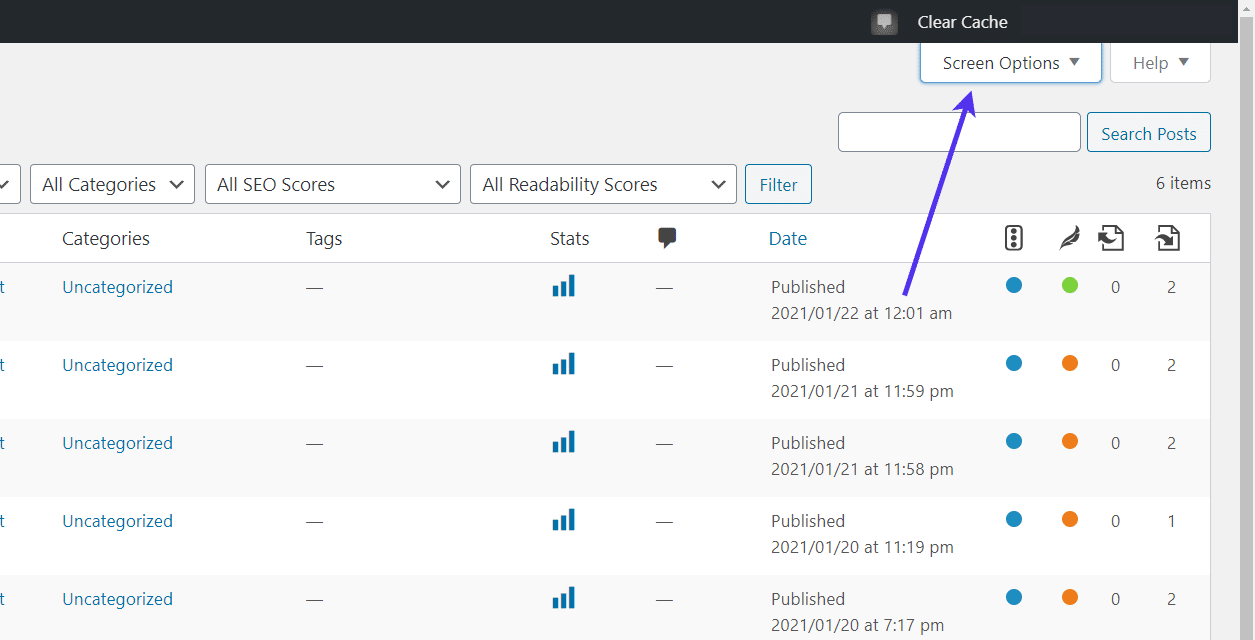Image resolution: width=1255 pixels, height=640 pixels.
Task: Click the outgoing internal links column icon
Action: click(x=1111, y=238)
